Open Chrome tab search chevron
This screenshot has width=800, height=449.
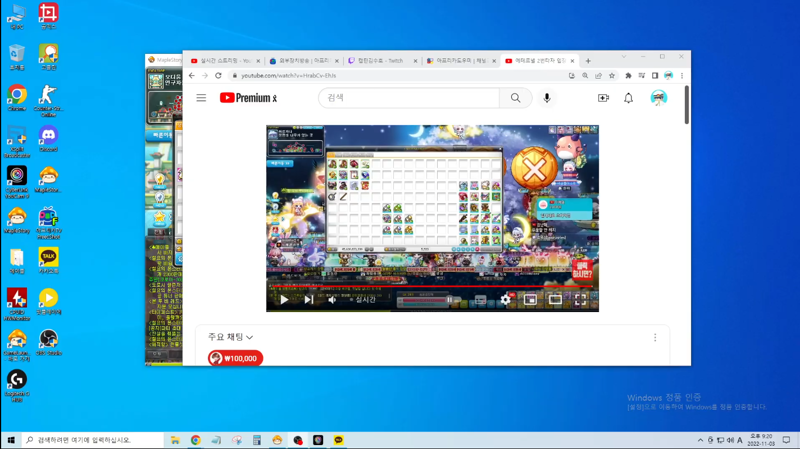click(623, 57)
